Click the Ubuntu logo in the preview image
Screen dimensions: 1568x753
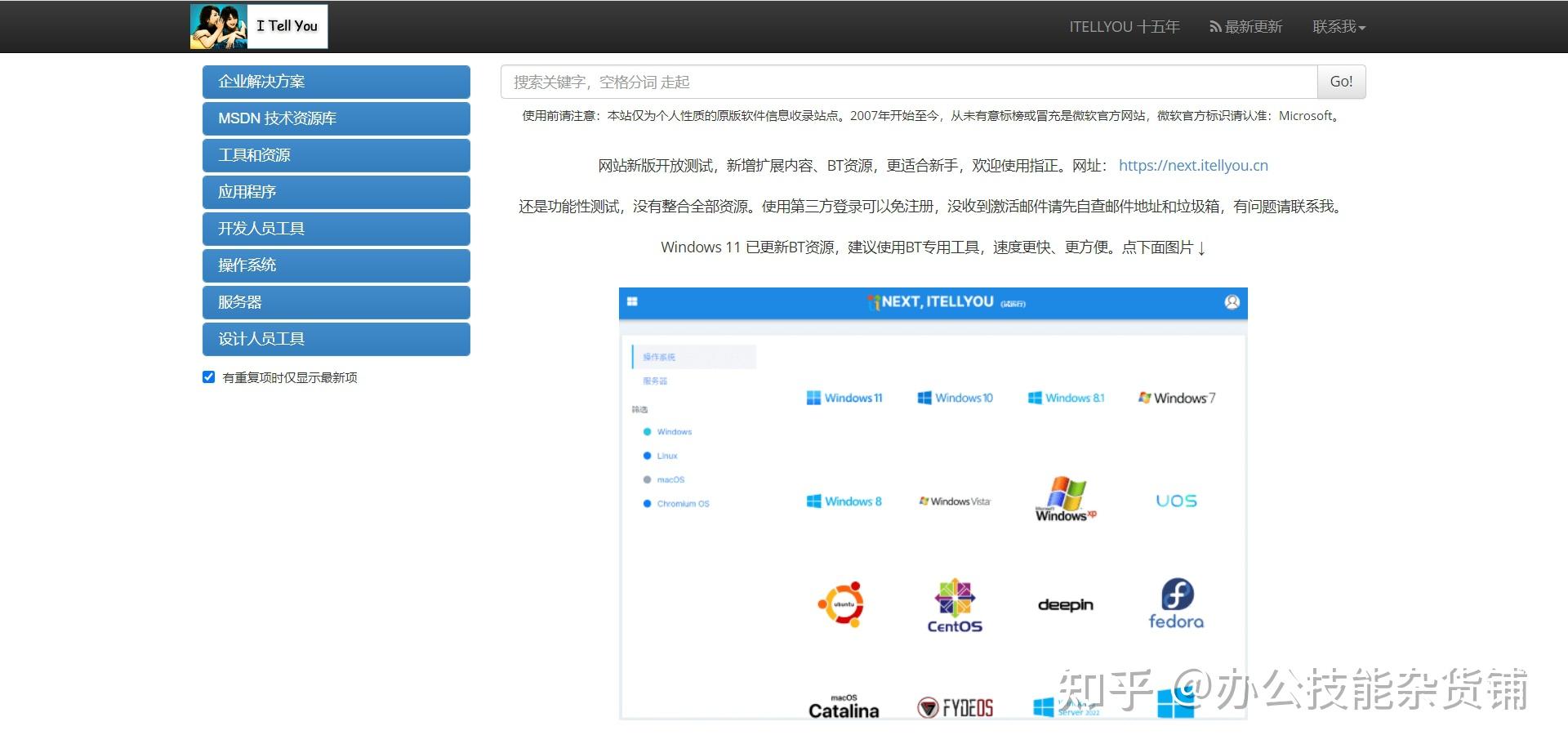pyautogui.click(x=841, y=604)
